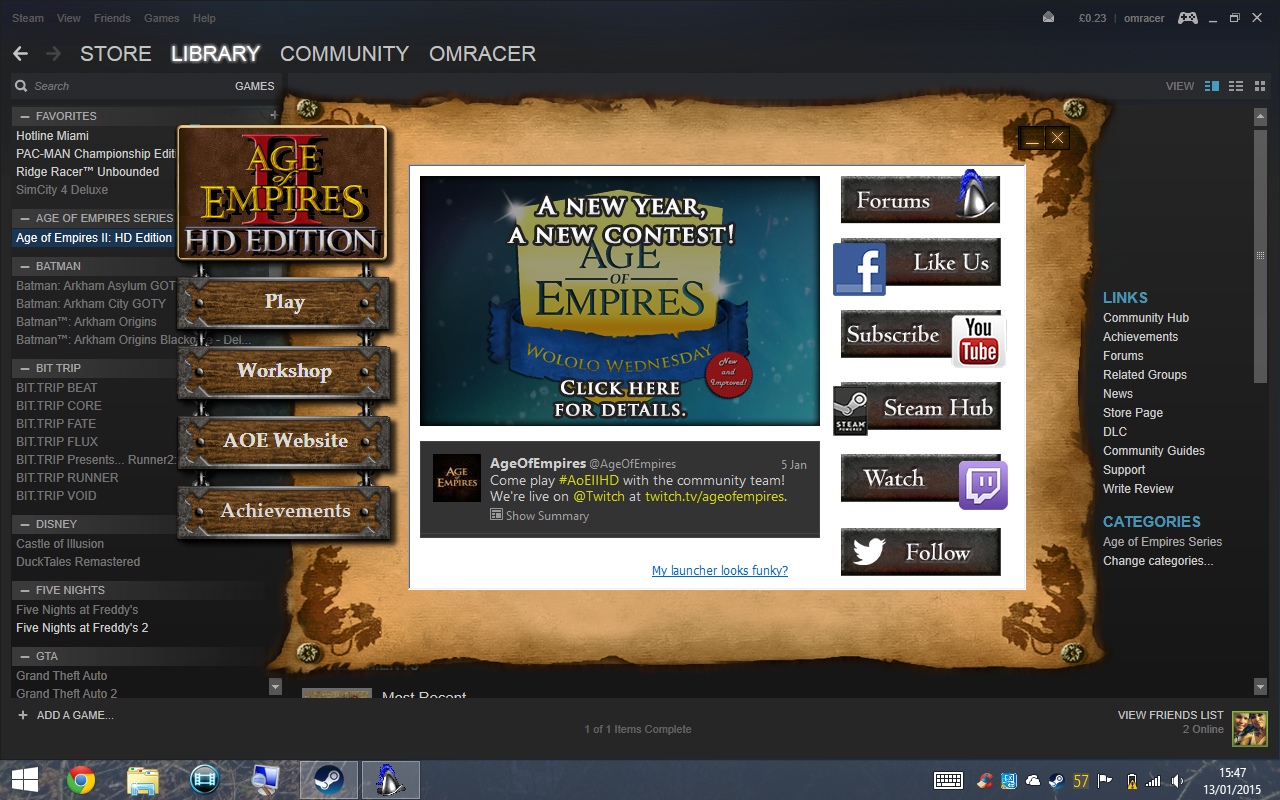The image size is (1280, 800).
Task: Open the Help menu
Action: pyautogui.click(x=204, y=18)
